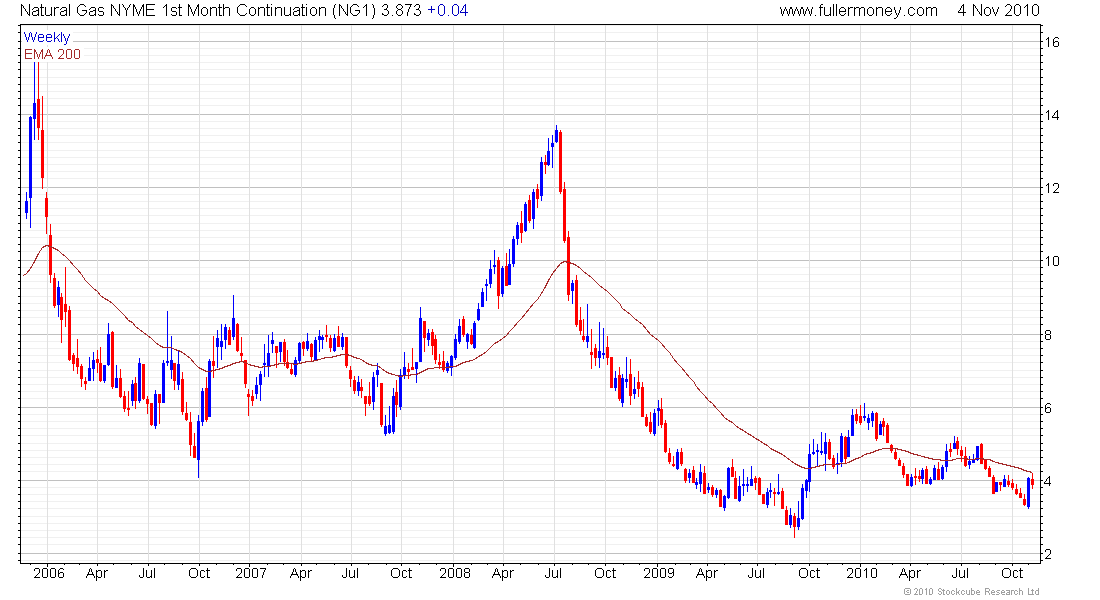
Task: Click the price change +0.04
Action: (x=448, y=11)
